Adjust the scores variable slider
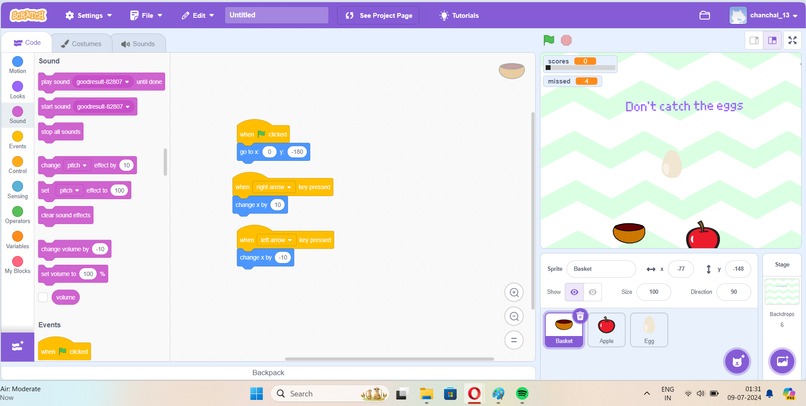Screen dimensions: 806x406 pos(580,68)
